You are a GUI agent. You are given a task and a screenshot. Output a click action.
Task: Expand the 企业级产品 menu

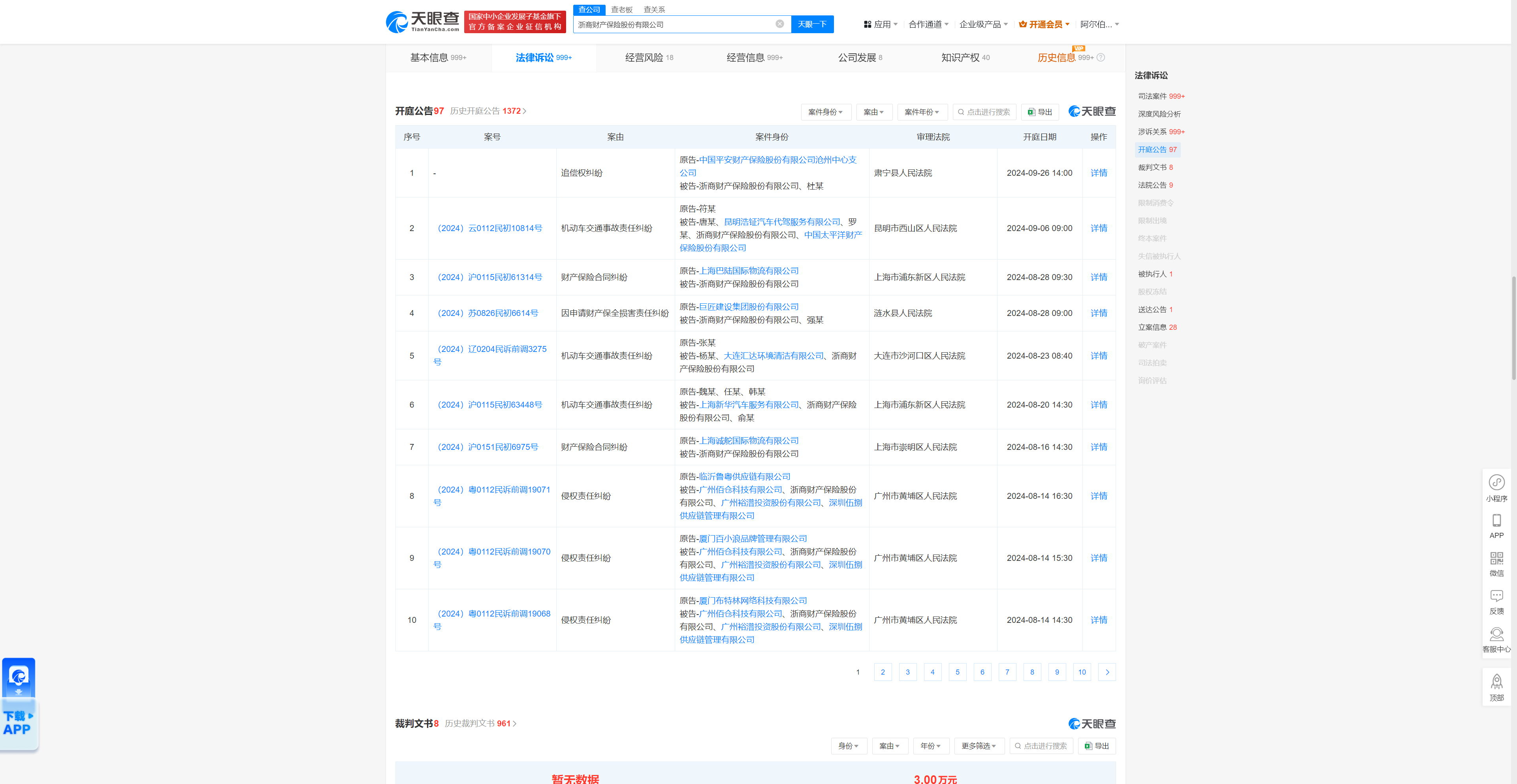pyautogui.click(x=983, y=24)
